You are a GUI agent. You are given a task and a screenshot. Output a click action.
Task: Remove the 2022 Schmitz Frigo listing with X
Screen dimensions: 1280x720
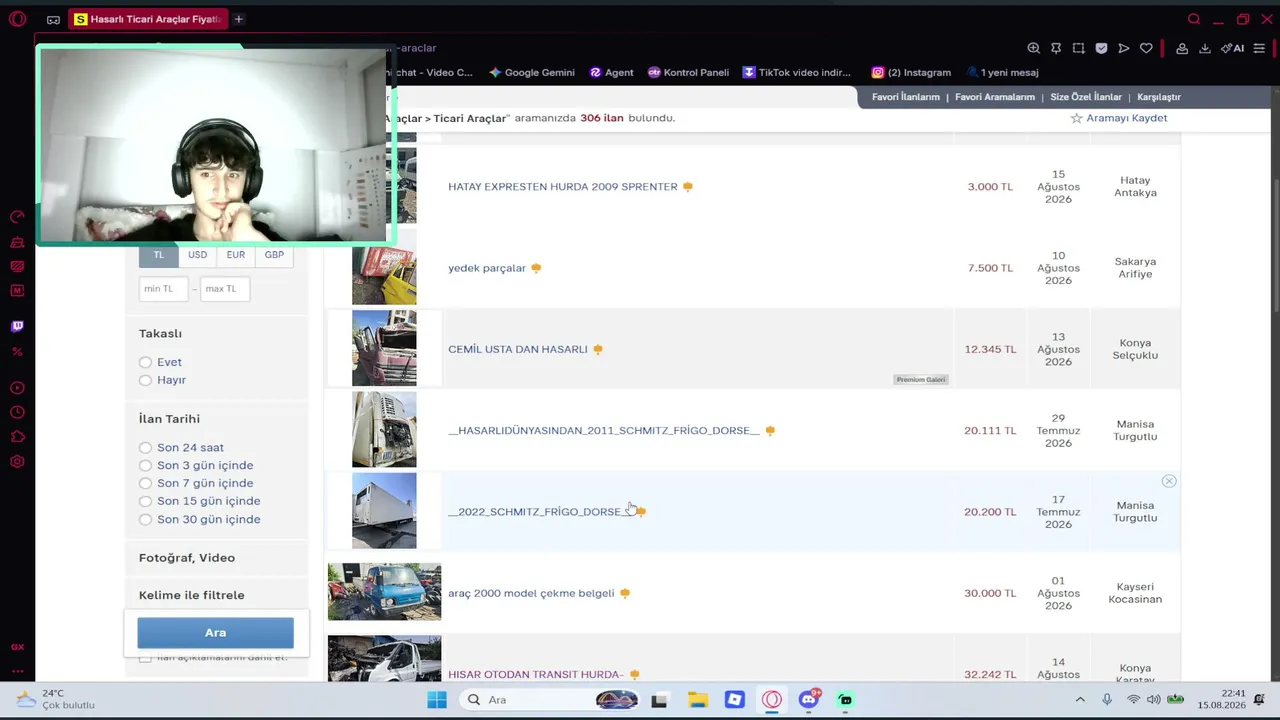click(x=1169, y=482)
